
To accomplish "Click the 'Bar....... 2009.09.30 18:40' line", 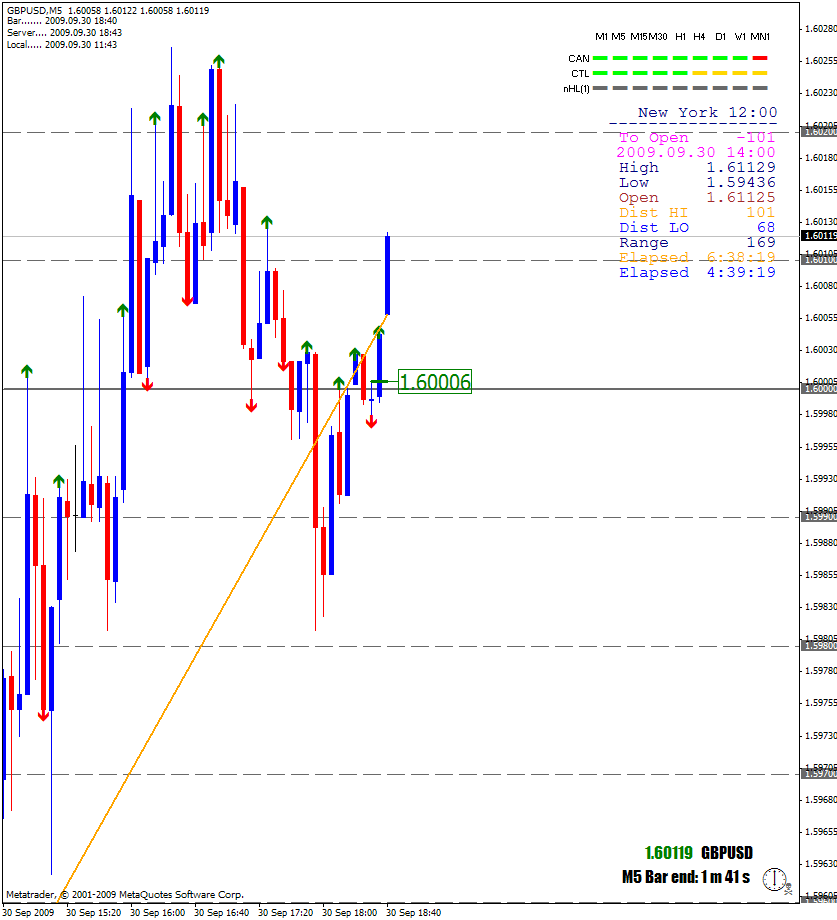I will tap(62, 21).
